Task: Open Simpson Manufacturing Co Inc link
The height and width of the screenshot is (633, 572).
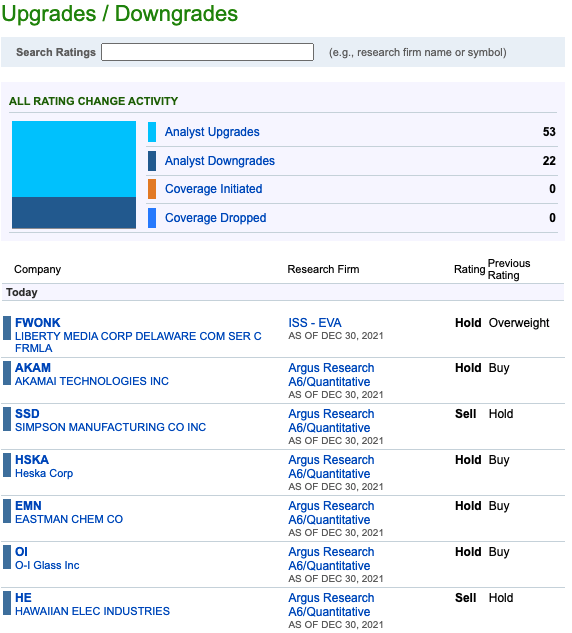Action: (x=110, y=427)
